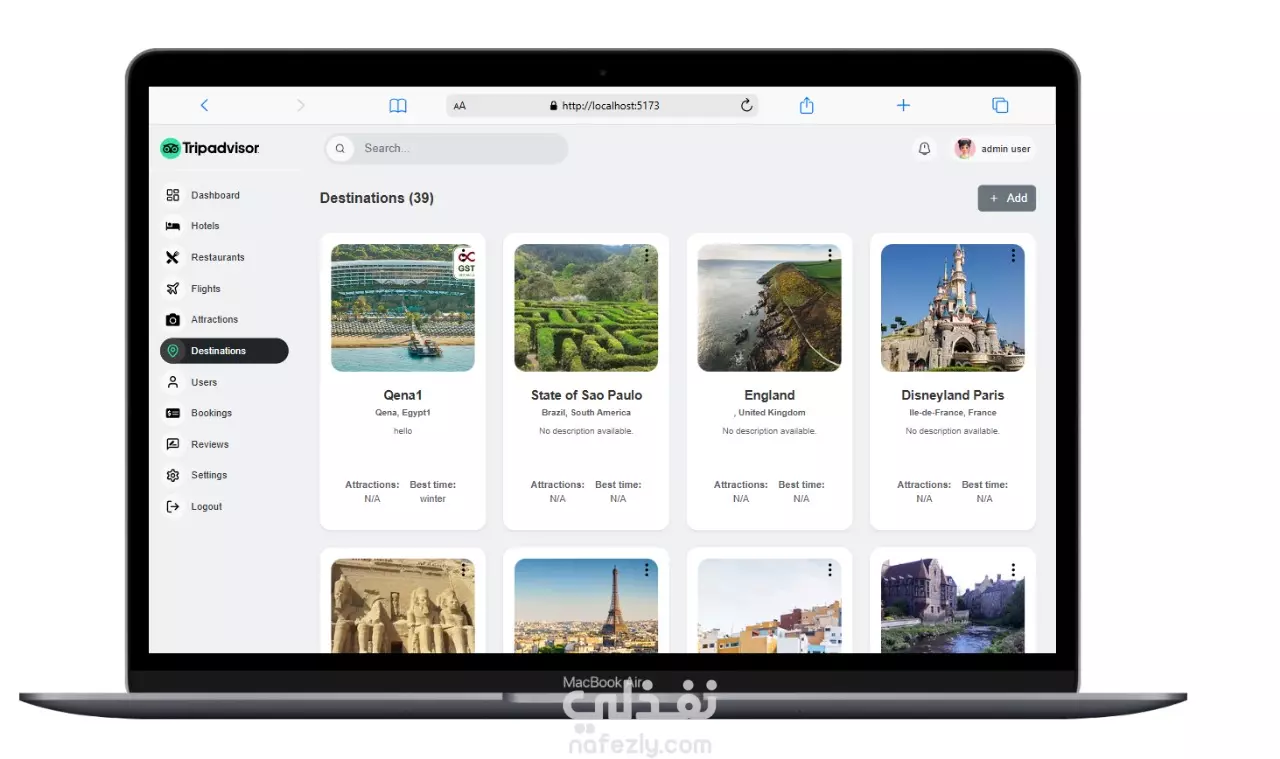Viewport: 1280px width, 759px height.
Task: Open options menu on England card
Action: (829, 256)
